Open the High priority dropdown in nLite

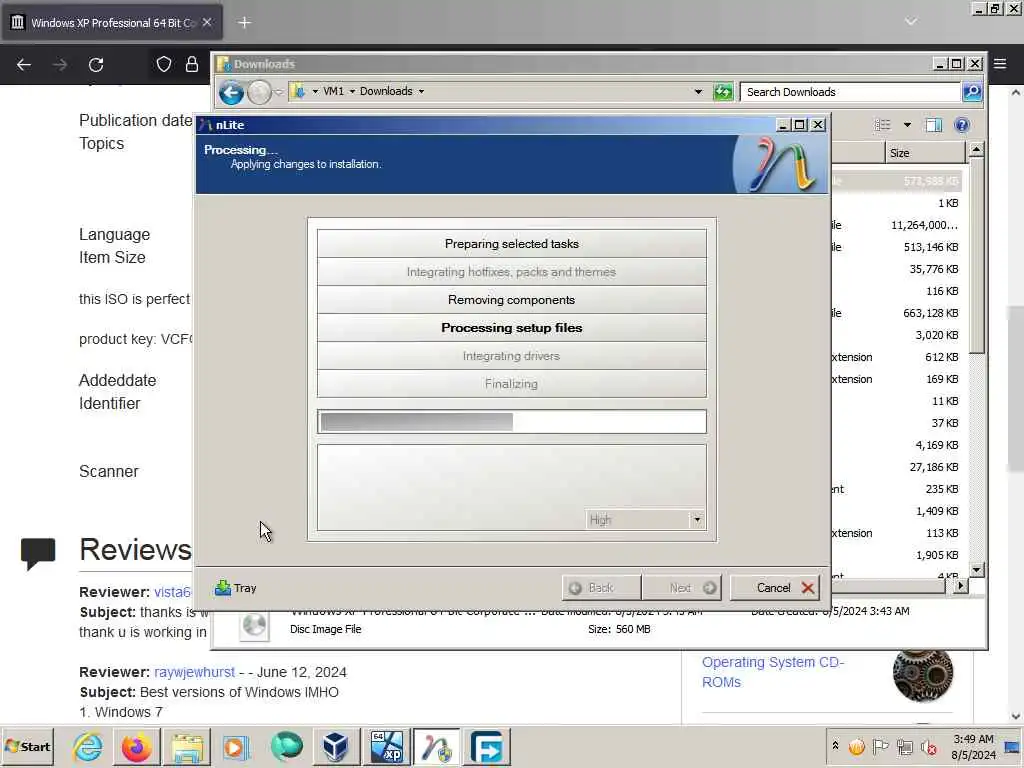(645, 520)
